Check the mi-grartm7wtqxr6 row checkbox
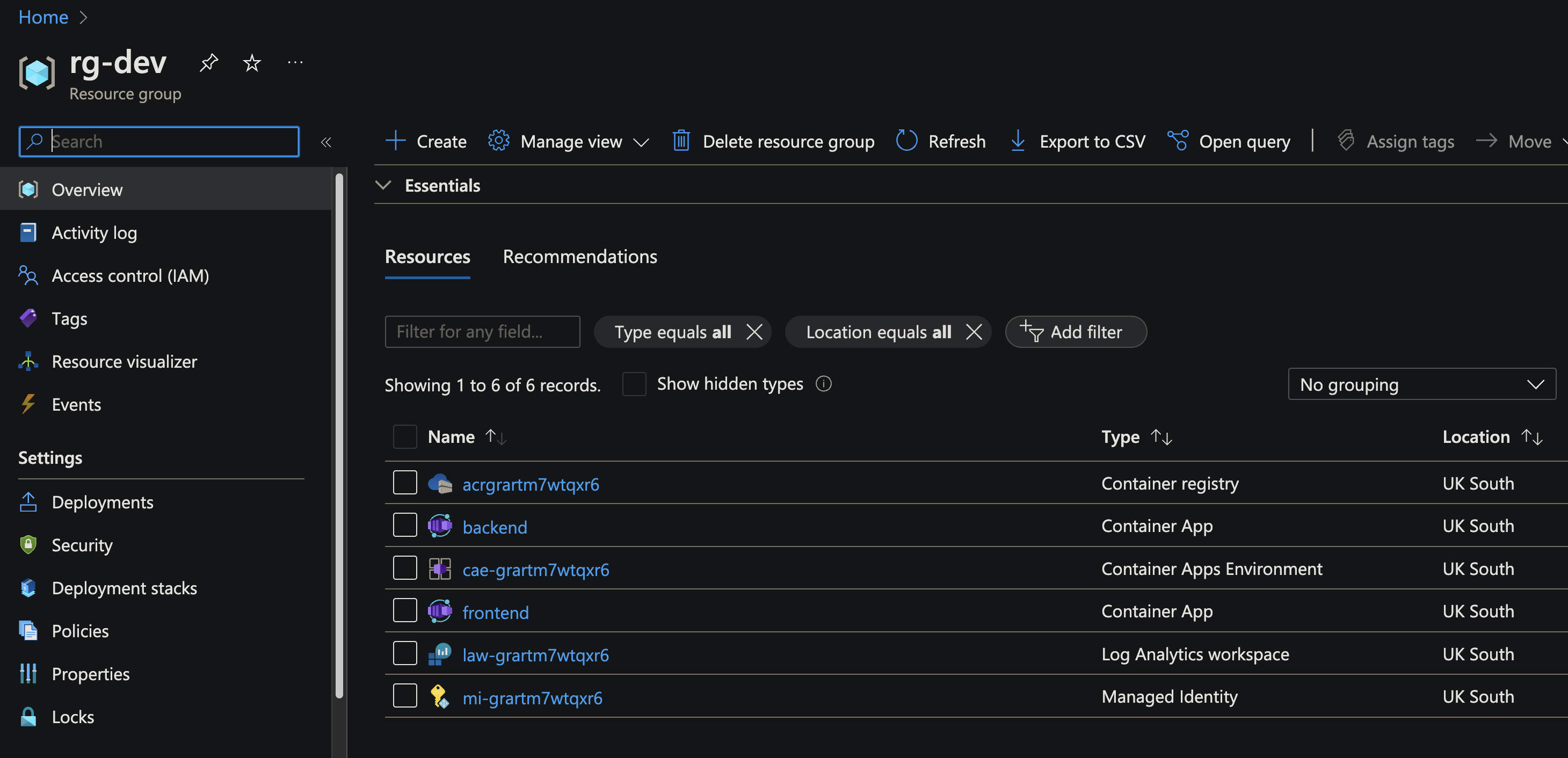Image resolution: width=1568 pixels, height=758 pixels. pyautogui.click(x=405, y=695)
